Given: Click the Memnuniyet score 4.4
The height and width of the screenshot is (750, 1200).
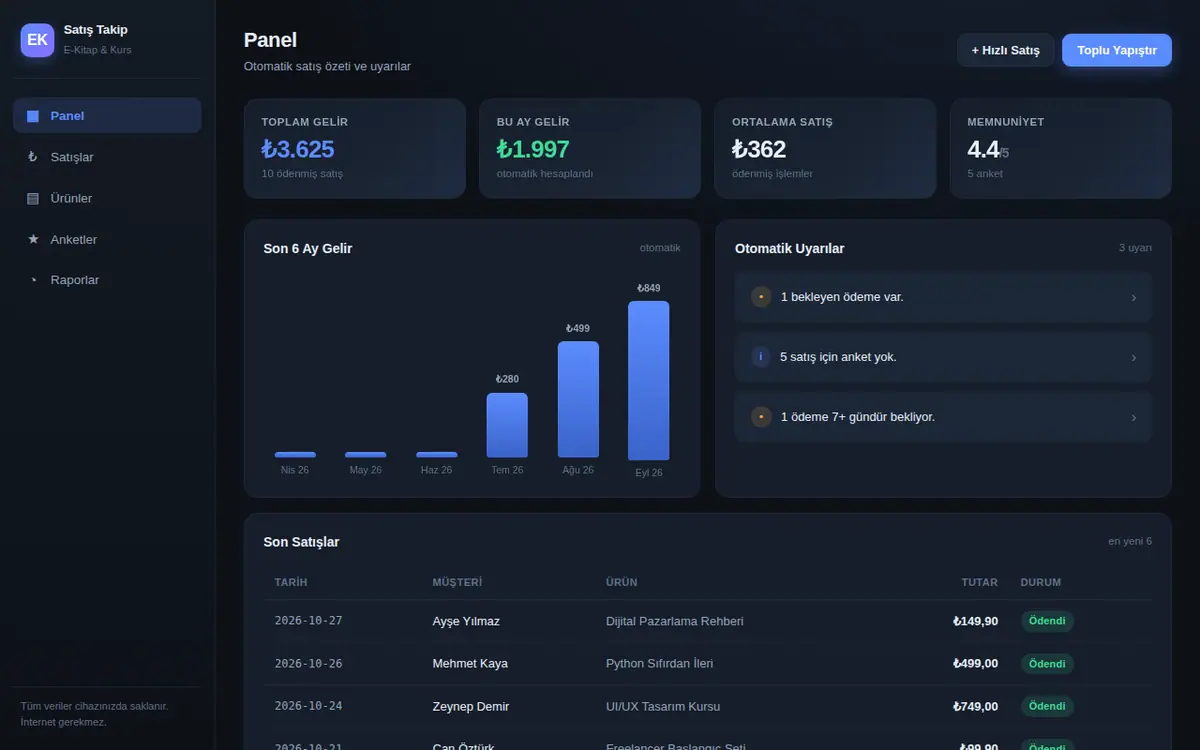Looking at the screenshot, I should tap(984, 149).
